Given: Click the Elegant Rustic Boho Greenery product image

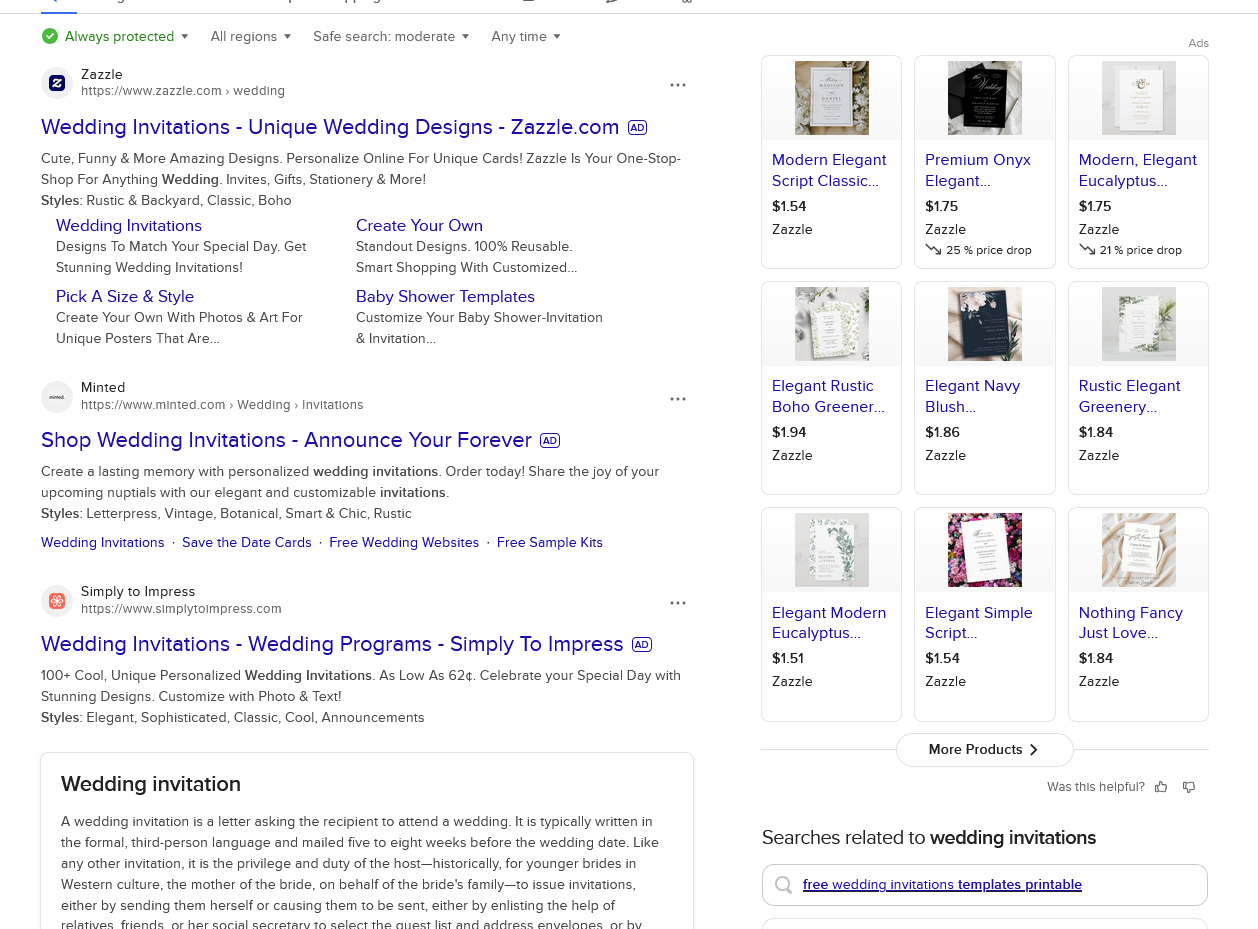Looking at the screenshot, I should [x=831, y=324].
